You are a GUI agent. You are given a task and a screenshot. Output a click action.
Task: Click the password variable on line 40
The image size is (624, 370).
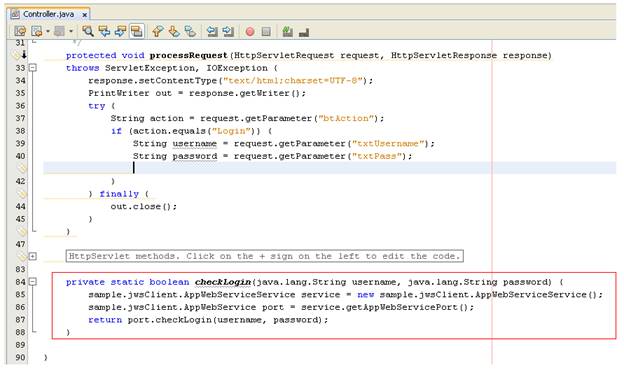click(x=195, y=156)
